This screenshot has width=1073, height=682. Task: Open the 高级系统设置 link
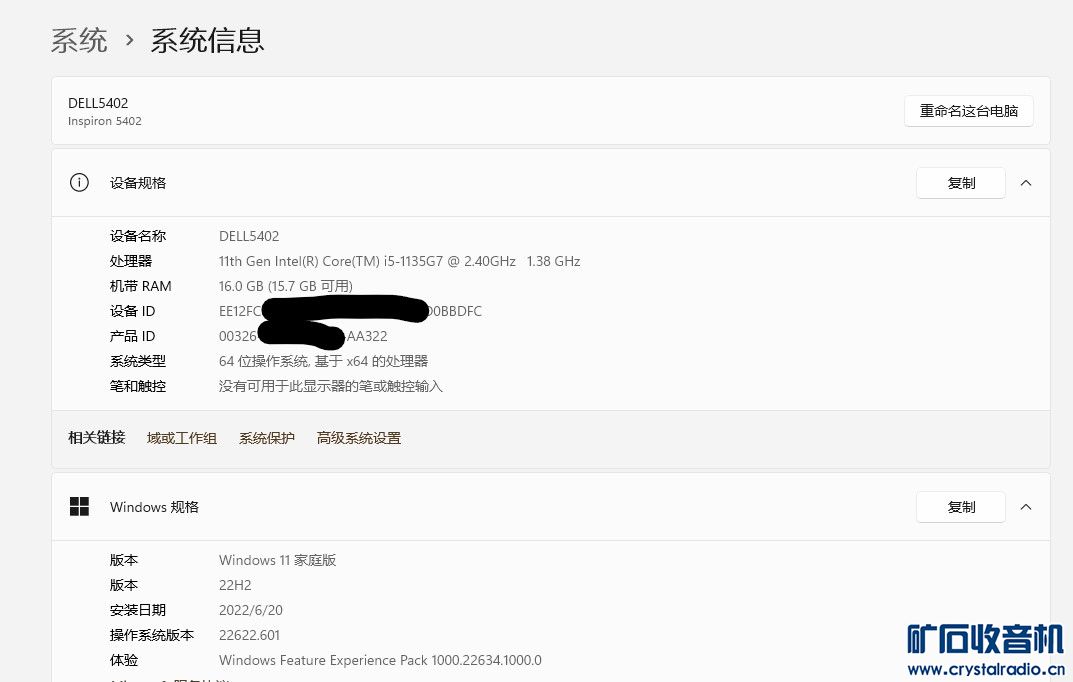(359, 438)
